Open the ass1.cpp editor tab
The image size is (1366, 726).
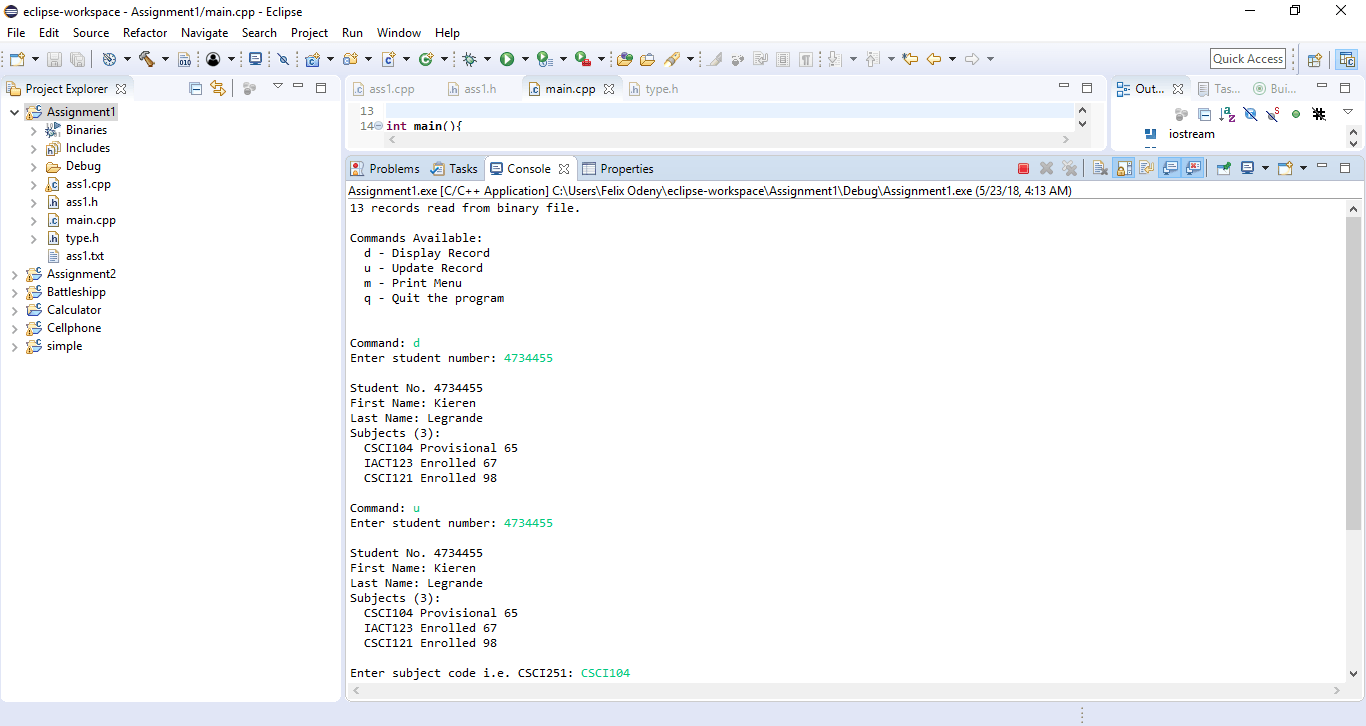390,89
